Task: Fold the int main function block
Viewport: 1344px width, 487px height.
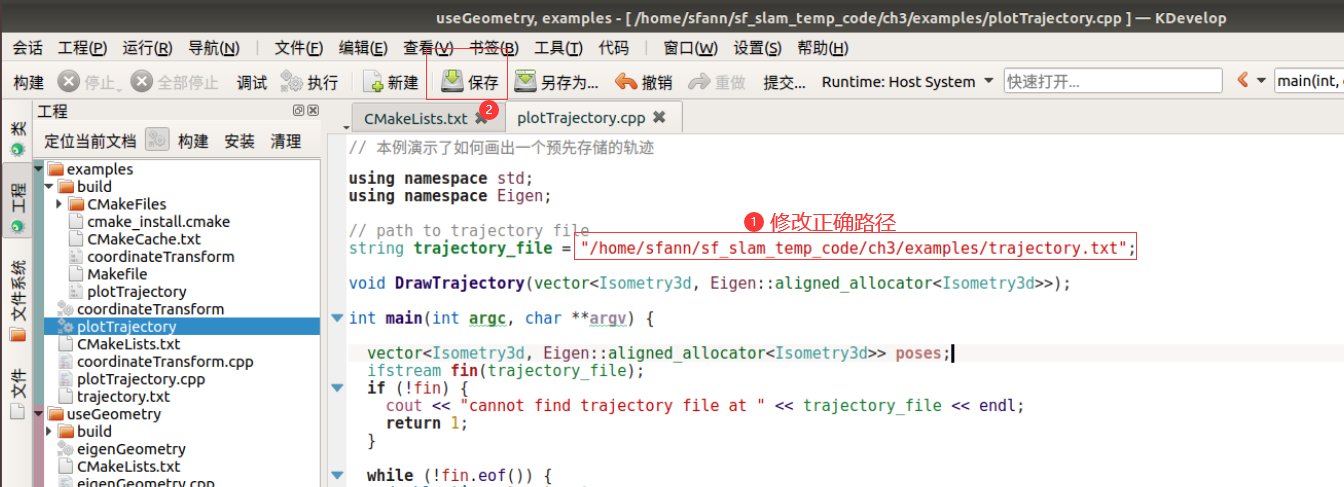Action: tap(337, 318)
